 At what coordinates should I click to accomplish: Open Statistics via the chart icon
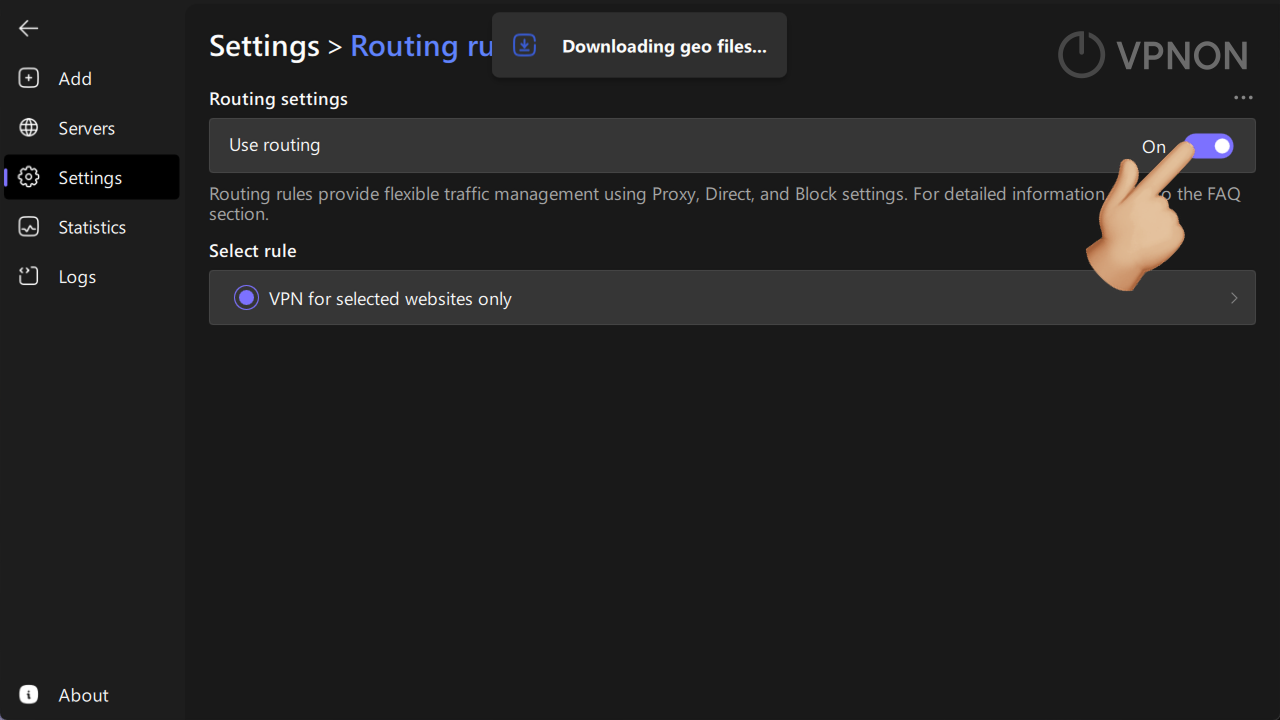point(28,227)
